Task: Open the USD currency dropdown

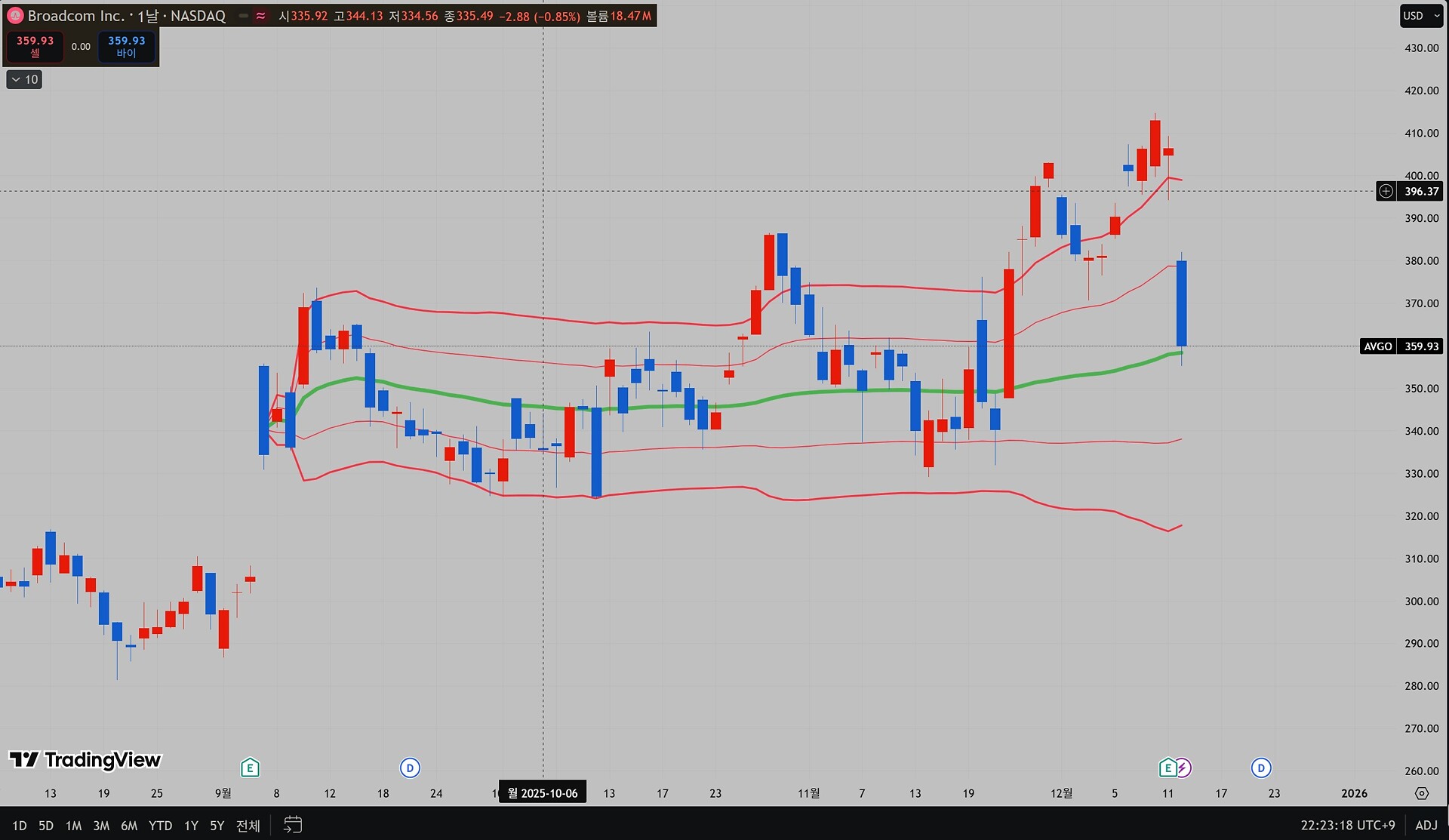Action: click(x=1421, y=16)
